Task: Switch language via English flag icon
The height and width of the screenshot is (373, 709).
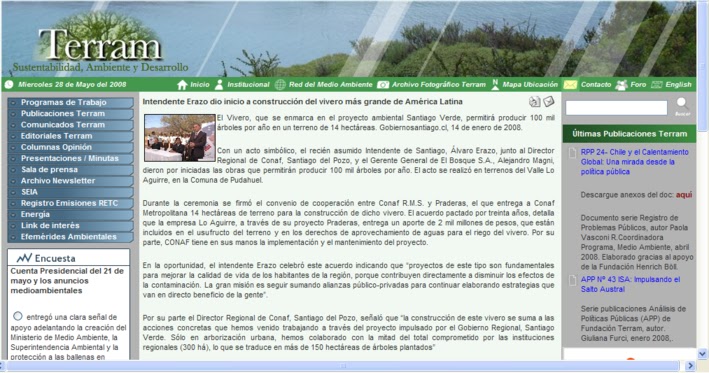Action: [657, 85]
